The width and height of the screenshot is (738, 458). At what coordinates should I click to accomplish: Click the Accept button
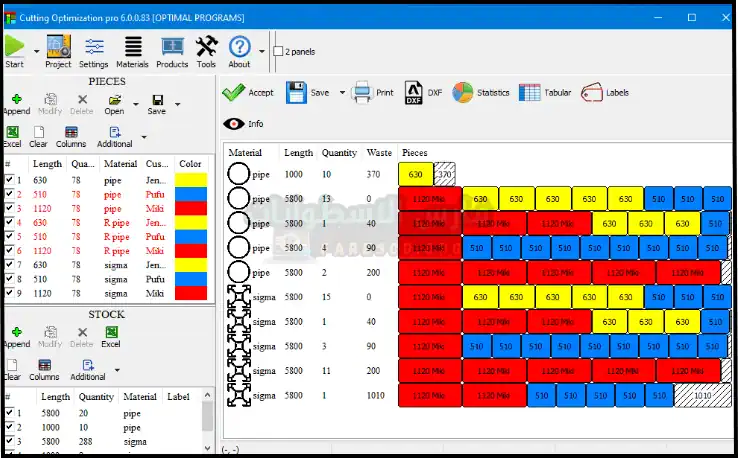click(248, 93)
